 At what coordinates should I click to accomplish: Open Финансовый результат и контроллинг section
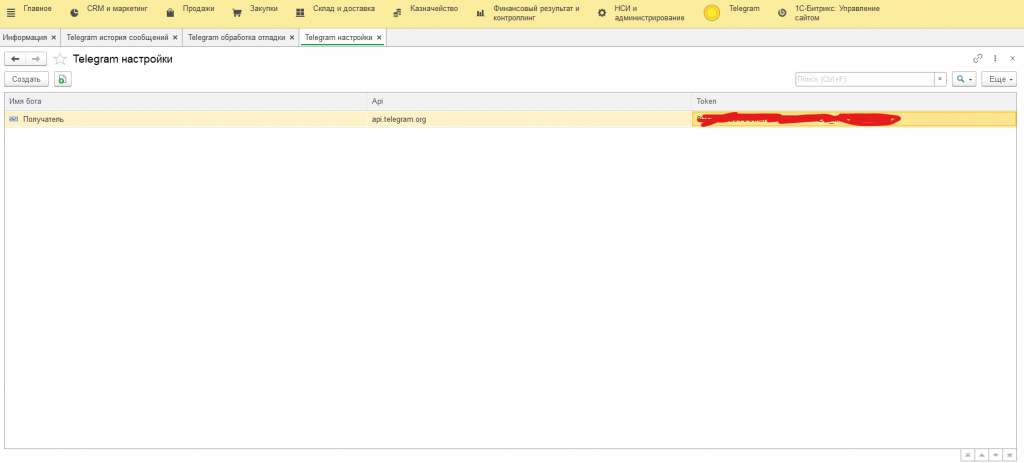pos(536,13)
